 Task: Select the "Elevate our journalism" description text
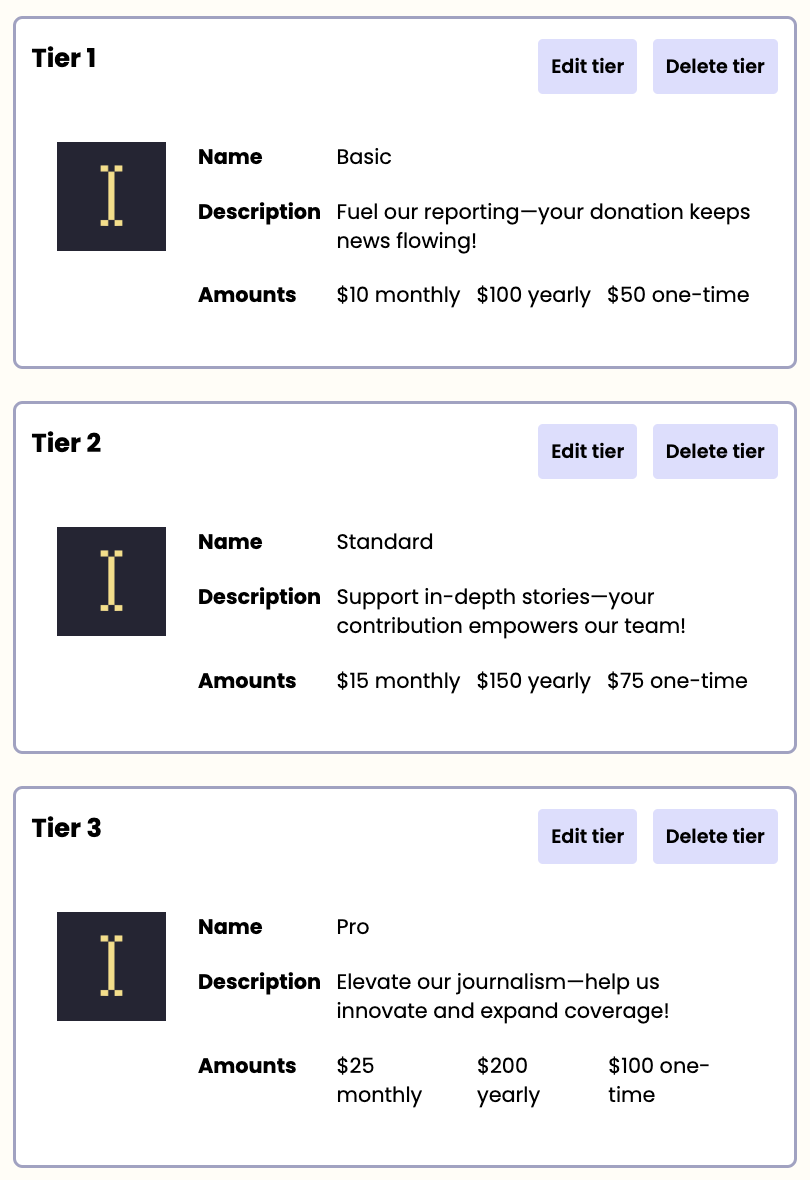502,996
